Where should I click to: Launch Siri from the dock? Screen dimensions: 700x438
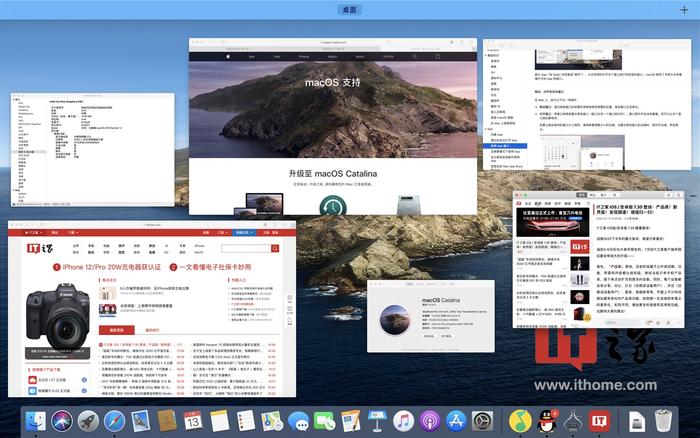[x=62, y=421]
